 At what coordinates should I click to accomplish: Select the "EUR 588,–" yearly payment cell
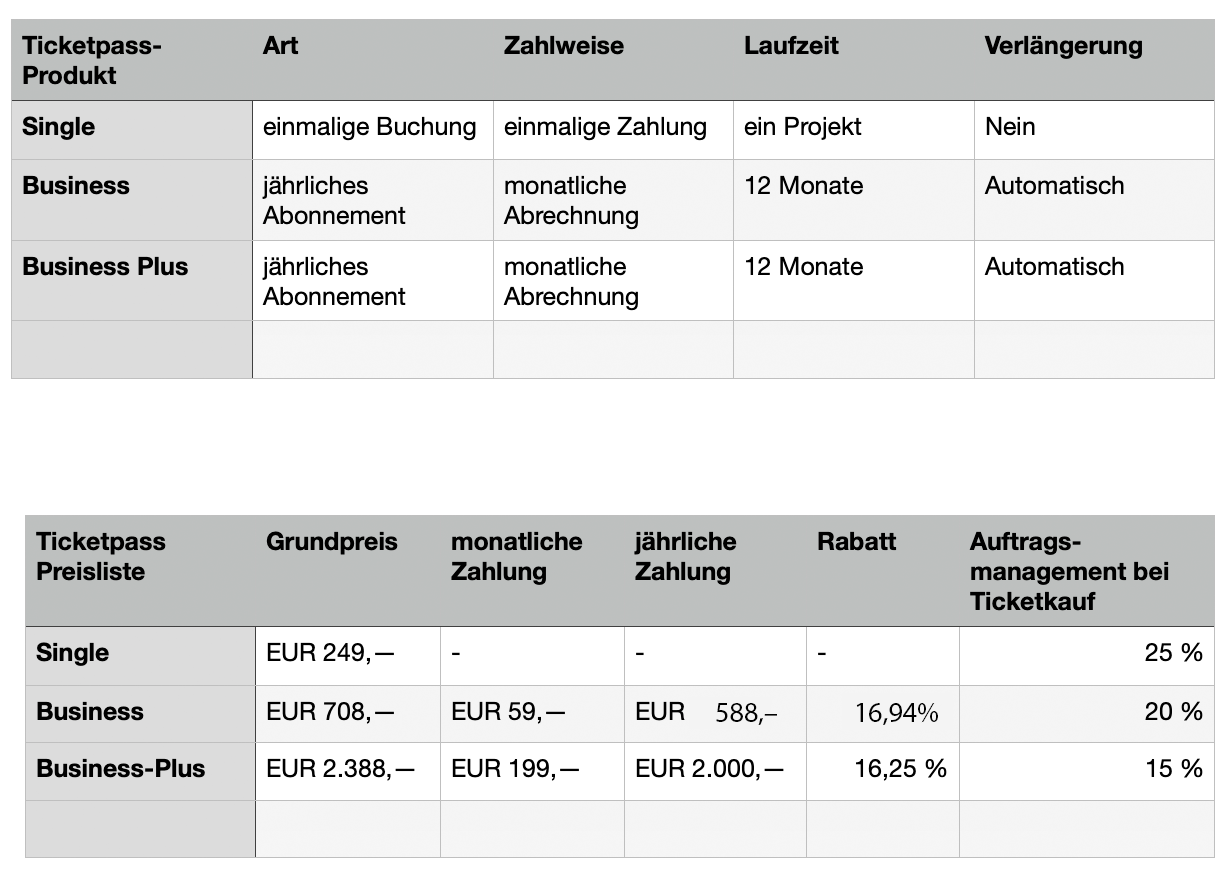pyautogui.click(x=707, y=713)
